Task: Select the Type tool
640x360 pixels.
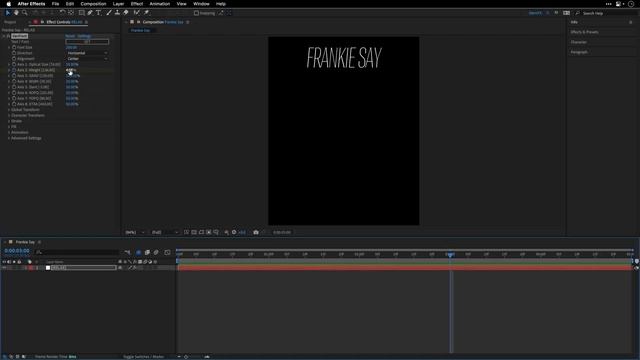Action: tap(98, 13)
